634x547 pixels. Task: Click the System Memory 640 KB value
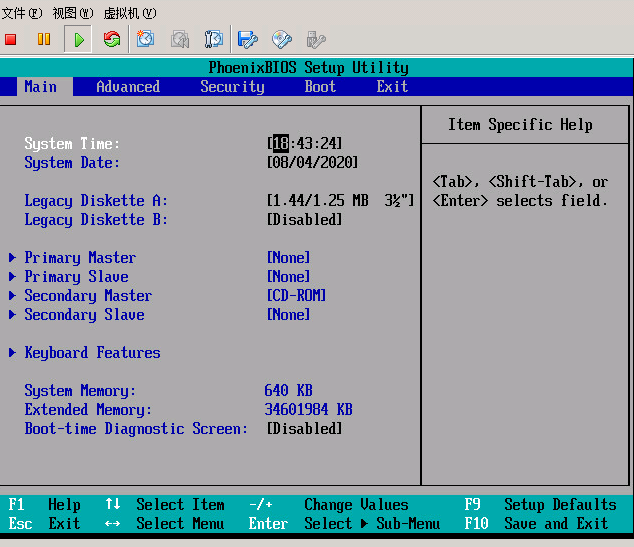point(288,391)
